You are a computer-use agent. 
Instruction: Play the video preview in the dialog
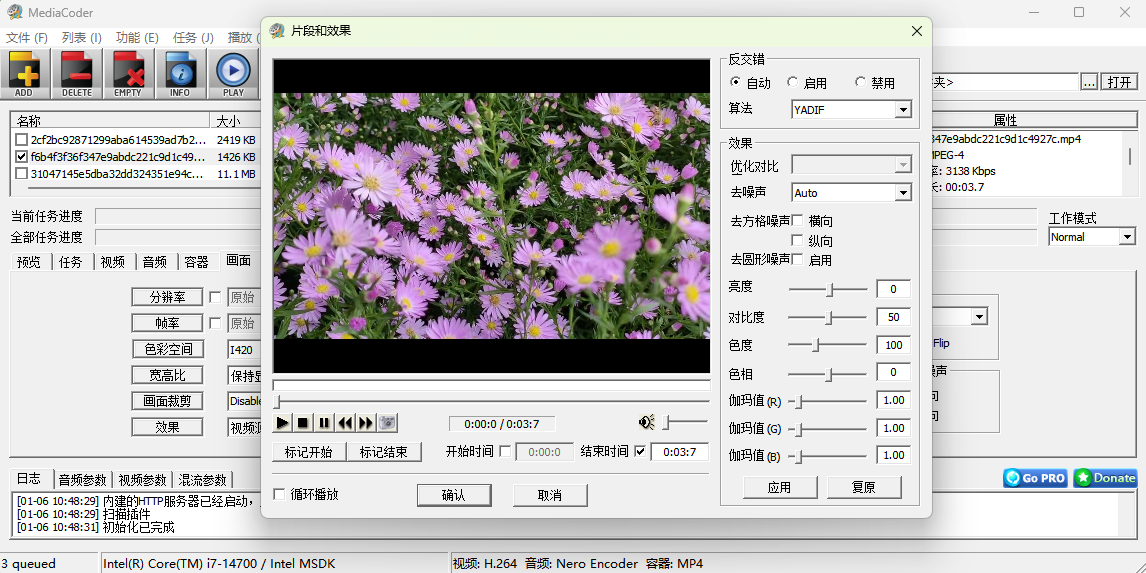click(x=283, y=423)
